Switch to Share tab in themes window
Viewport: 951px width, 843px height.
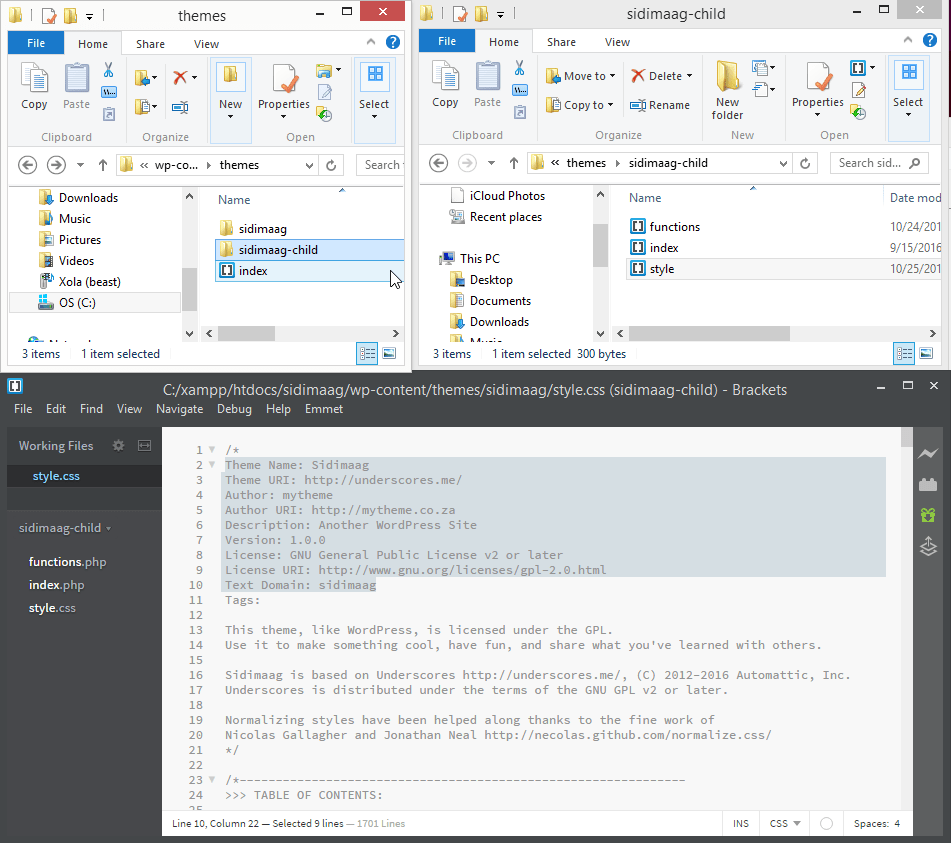[150, 44]
